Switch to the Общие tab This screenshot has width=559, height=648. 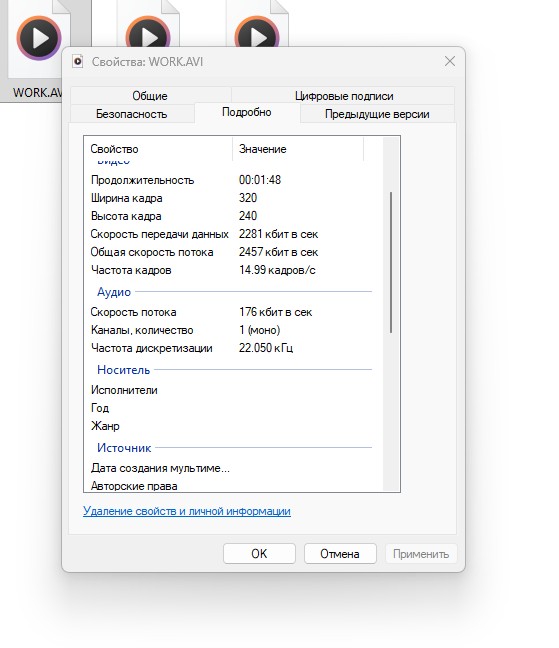pos(150,96)
